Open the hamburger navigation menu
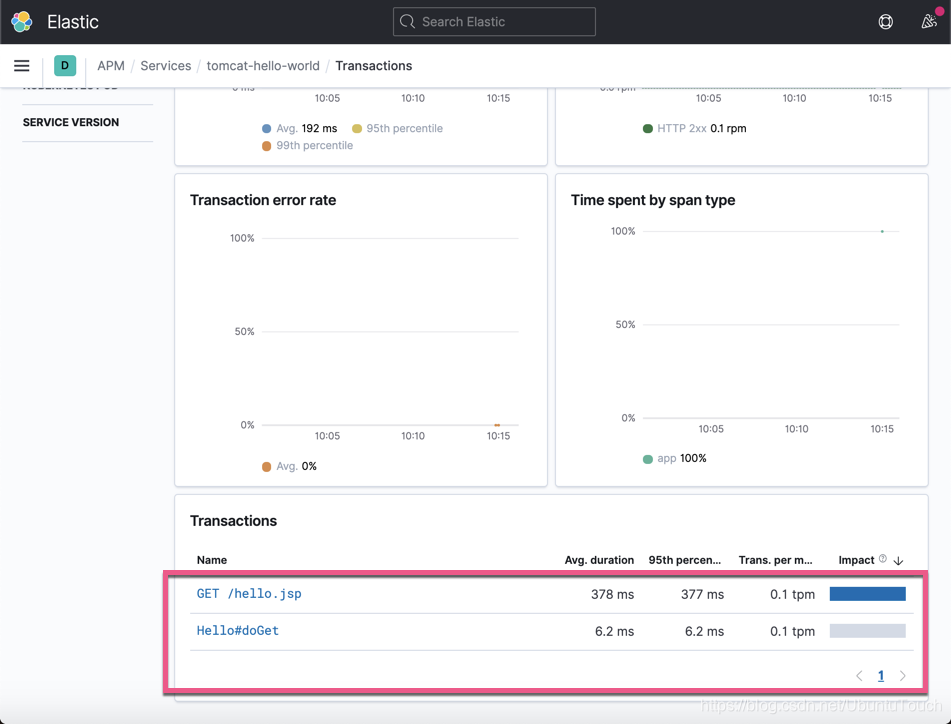 pyautogui.click(x=22, y=65)
